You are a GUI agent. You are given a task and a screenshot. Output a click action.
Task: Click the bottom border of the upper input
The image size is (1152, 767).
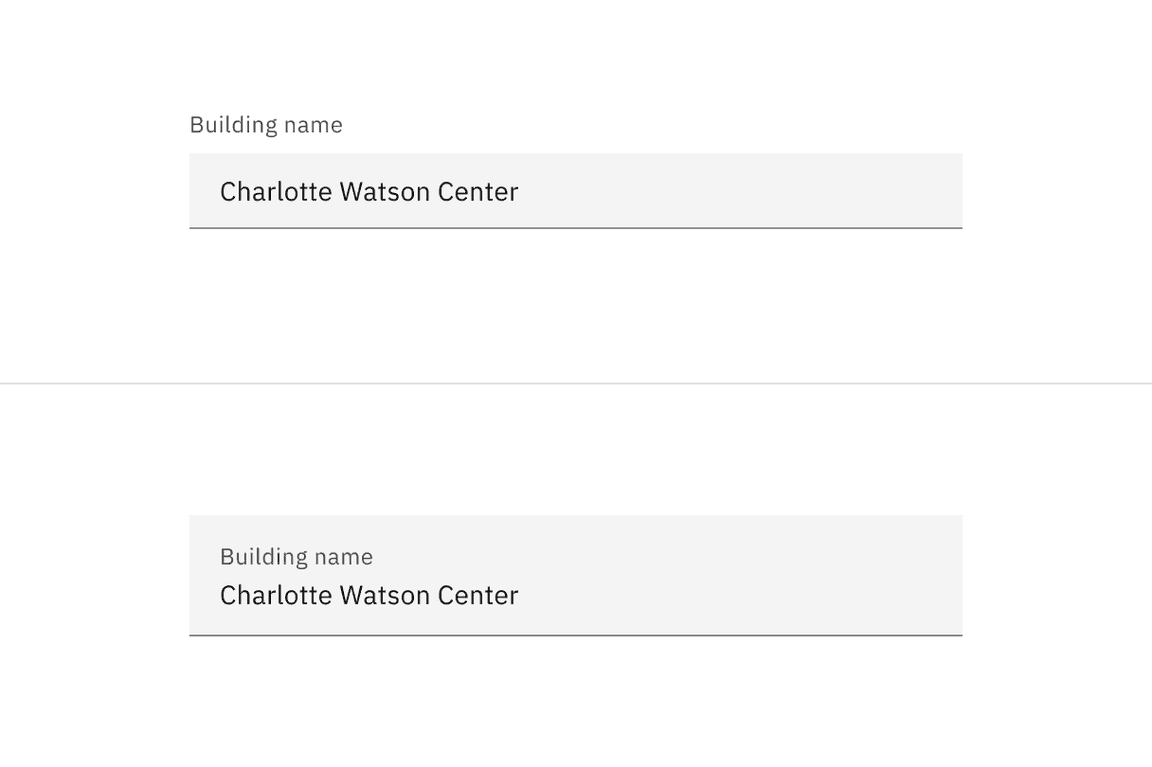pyautogui.click(x=575, y=228)
